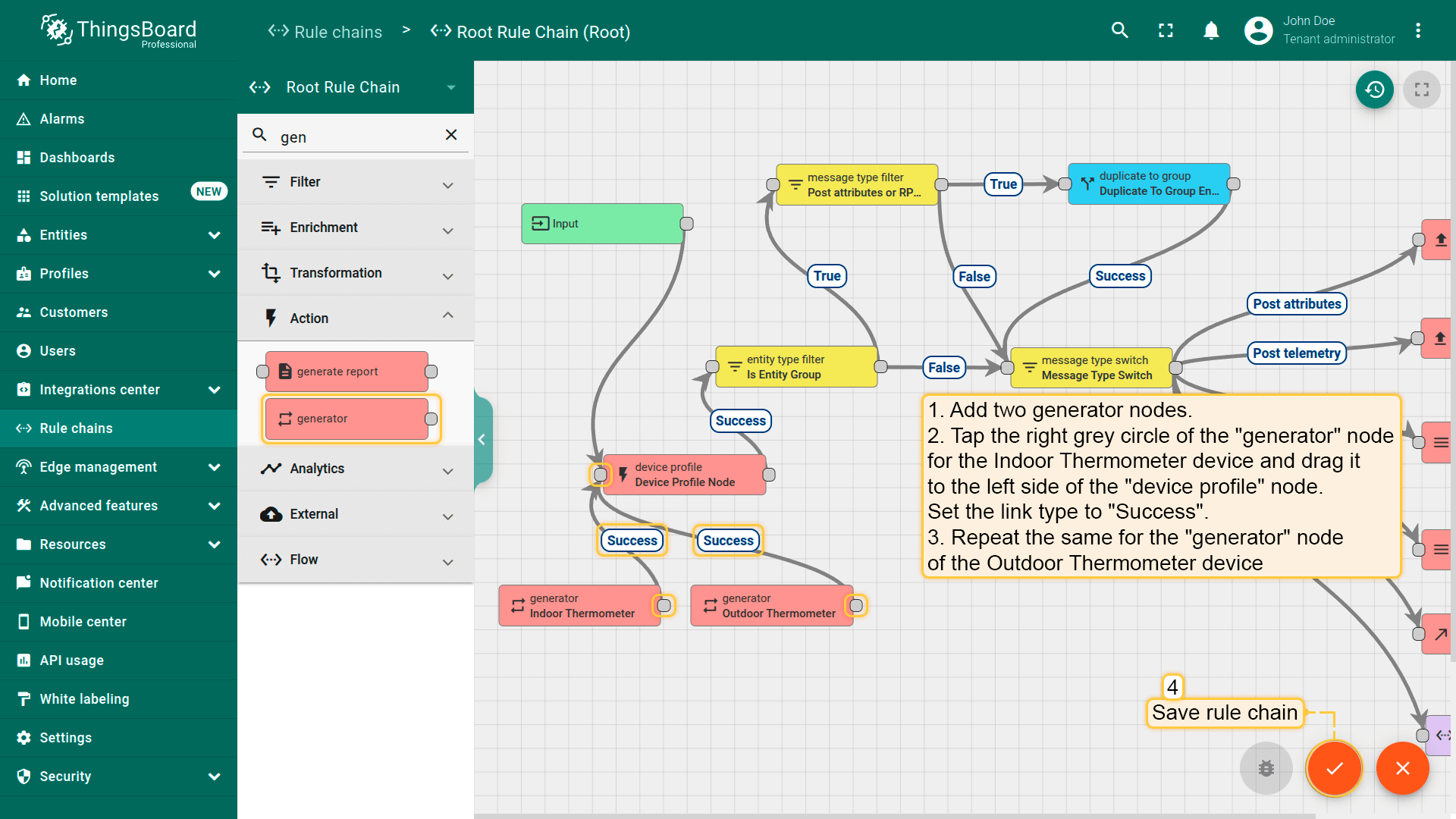Expand canvas with grey fullscreen button
This screenshot has height=819, width=1456.
click(x=1421, y=89)
